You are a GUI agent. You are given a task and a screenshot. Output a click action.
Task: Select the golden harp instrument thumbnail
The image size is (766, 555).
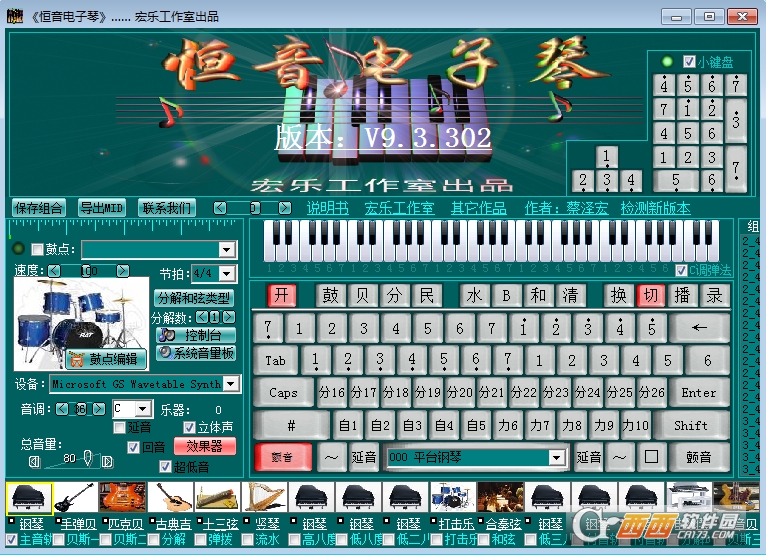[x=264, y=497]
